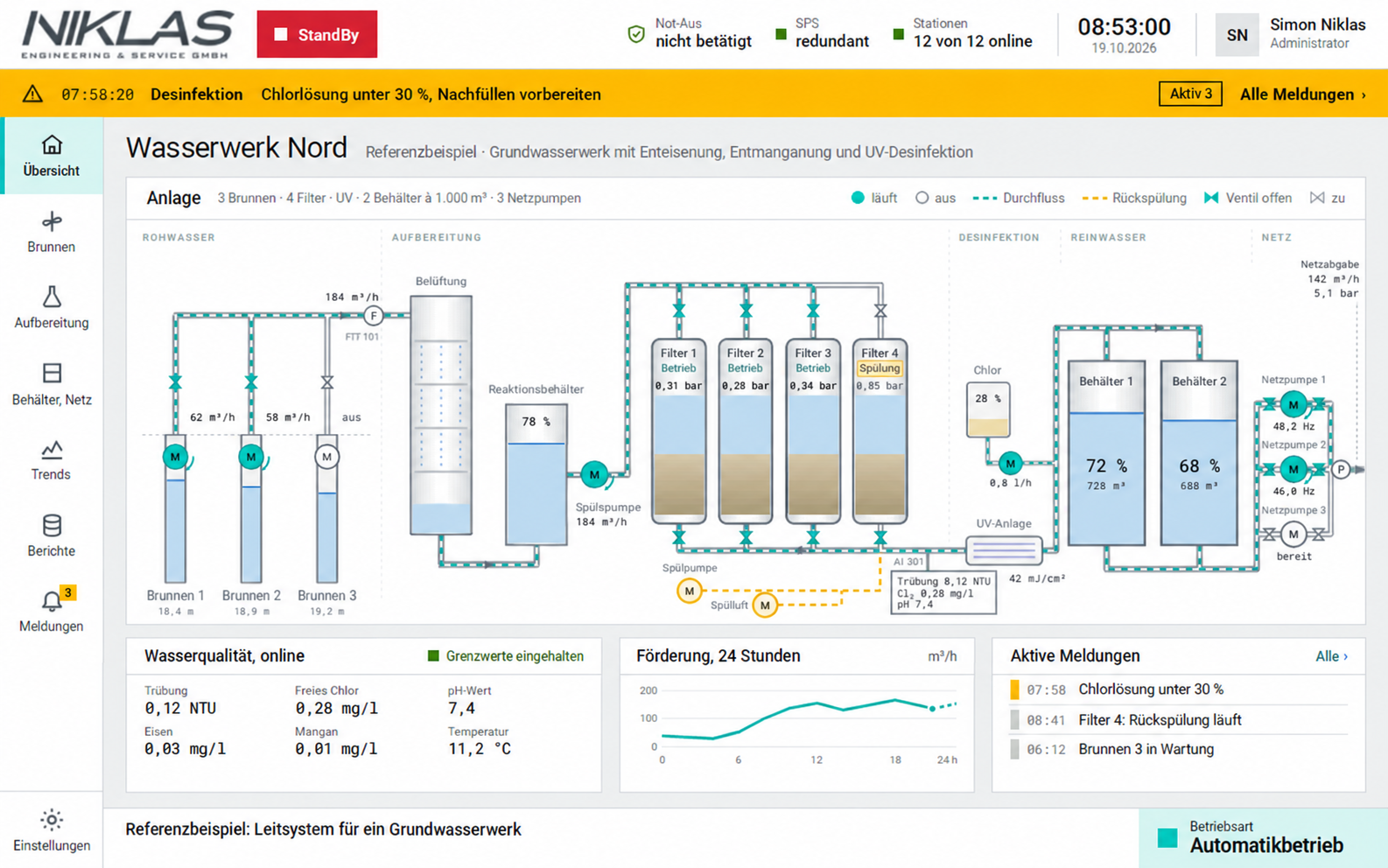The image size is (1388, 868).
Task: Click the Aktiv 3 badge
Action: click(1190, 94)
